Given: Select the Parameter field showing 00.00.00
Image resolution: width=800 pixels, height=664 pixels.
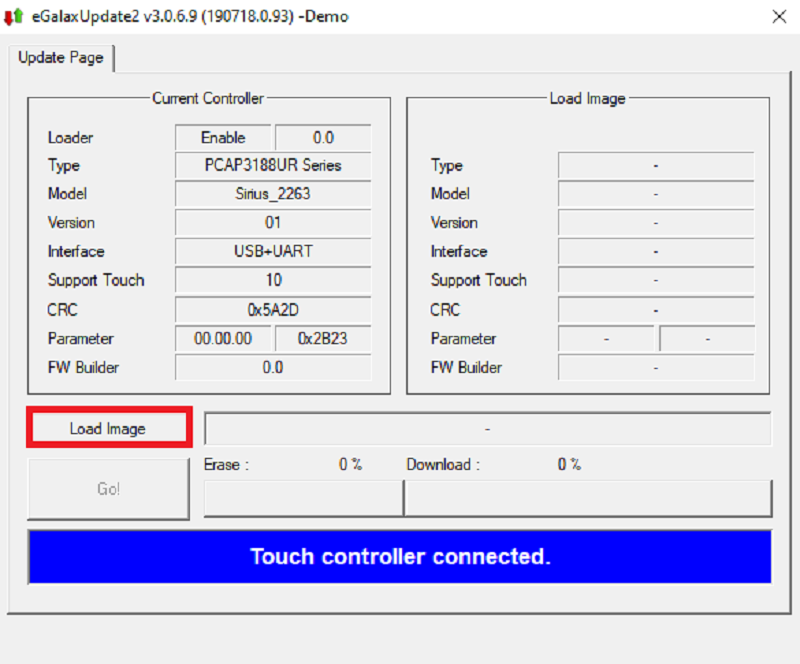Looking at the screenshot, I should [223, 339].
